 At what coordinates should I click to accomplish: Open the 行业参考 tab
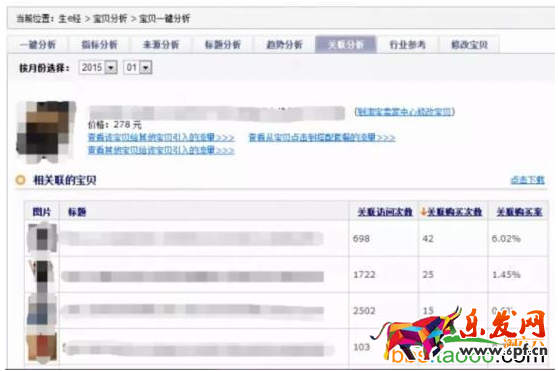(407, 45)
